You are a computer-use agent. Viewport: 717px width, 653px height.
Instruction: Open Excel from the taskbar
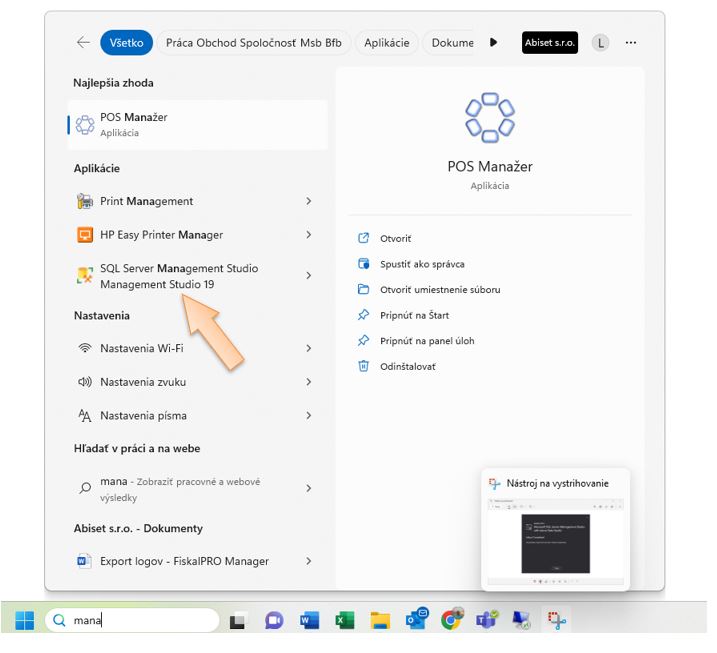tap(345, 621)
